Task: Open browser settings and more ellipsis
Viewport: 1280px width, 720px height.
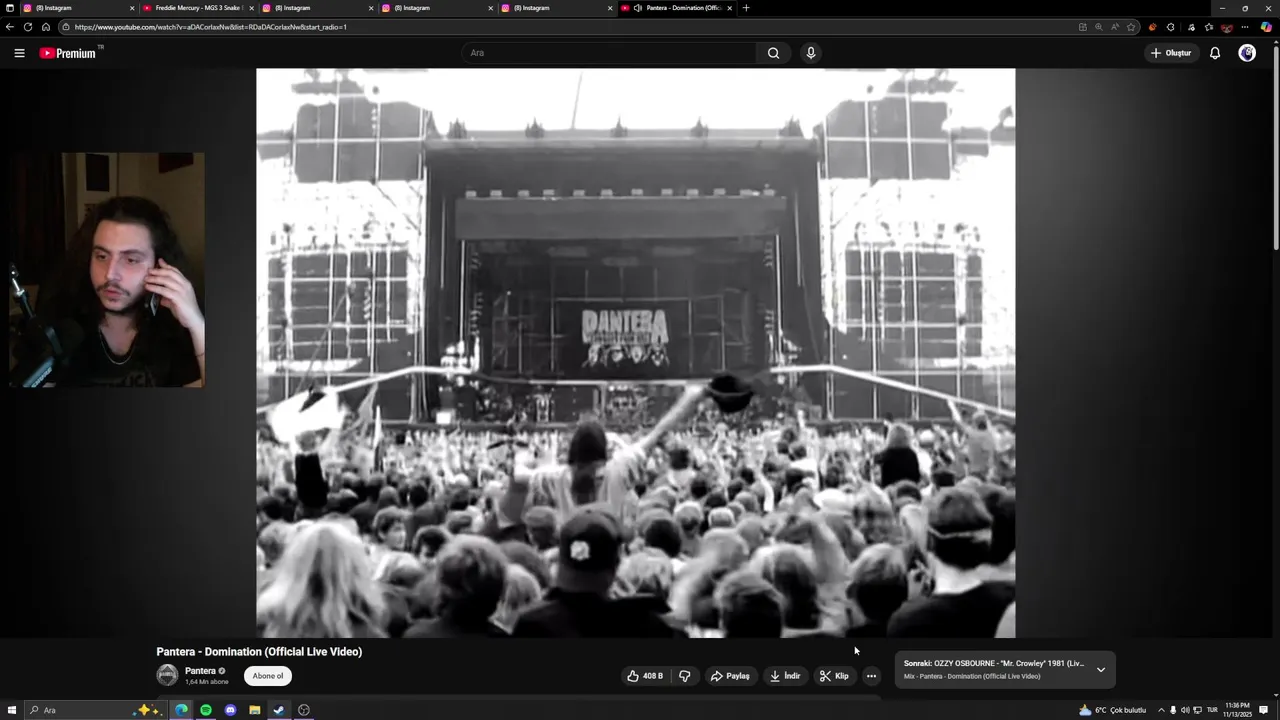Action: pyautogui.click(x=1245, y=27)
